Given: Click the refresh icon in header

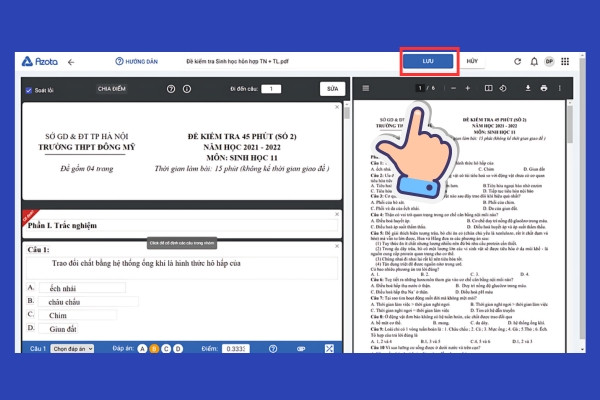Looking at the screenshot, I should (517, 61).
